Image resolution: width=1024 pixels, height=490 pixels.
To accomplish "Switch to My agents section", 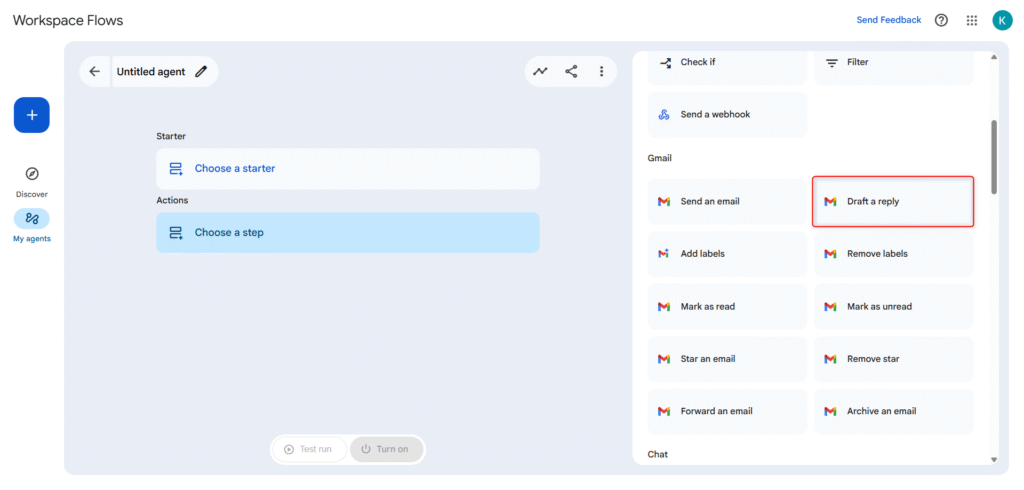I will click(x=32, y=219).
